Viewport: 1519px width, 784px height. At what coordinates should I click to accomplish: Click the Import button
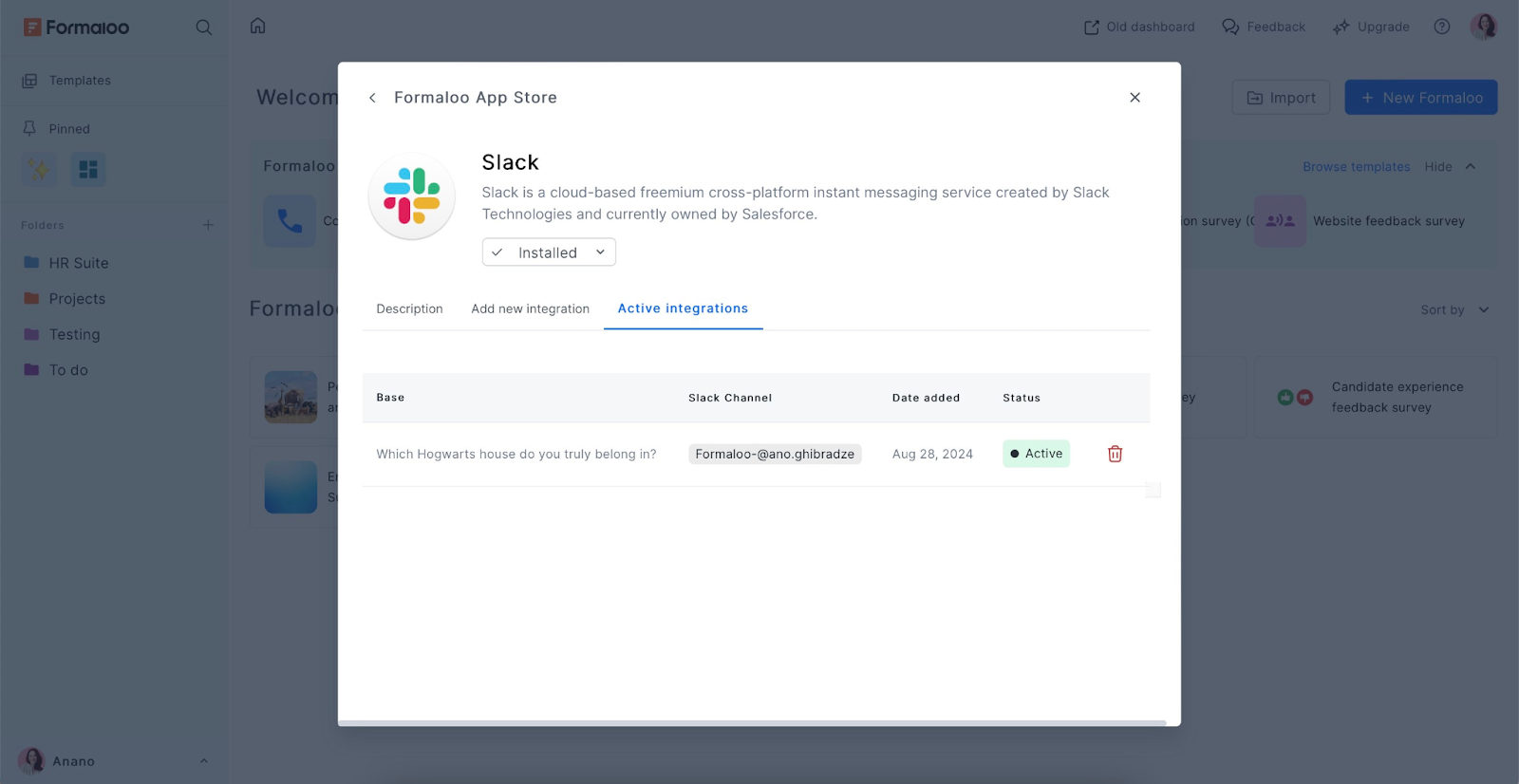click(x=1281, y=98)
